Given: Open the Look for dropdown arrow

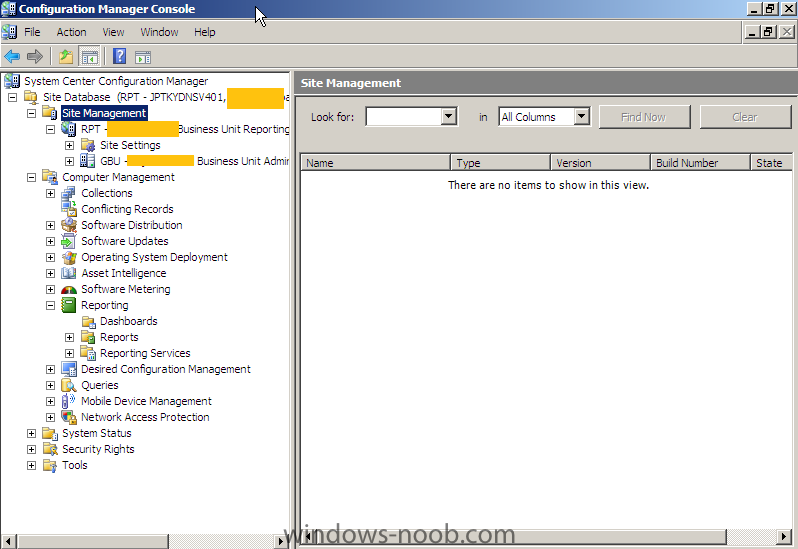Looking at the screenshot, I should (448, 117).
